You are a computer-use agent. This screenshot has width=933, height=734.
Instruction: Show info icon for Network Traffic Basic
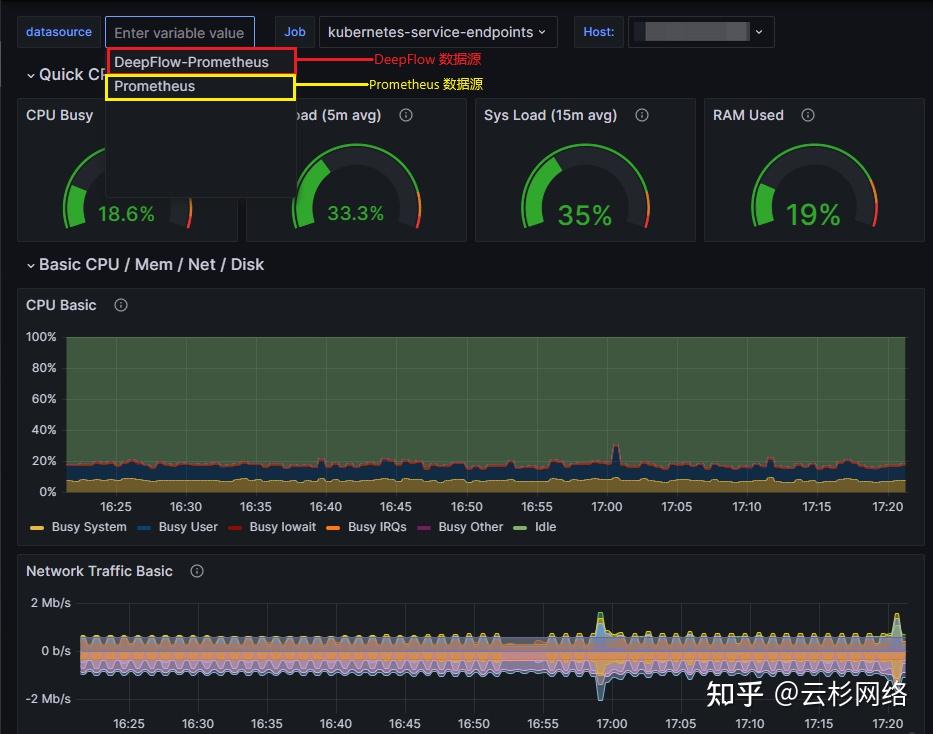click(x=197, y=571)
